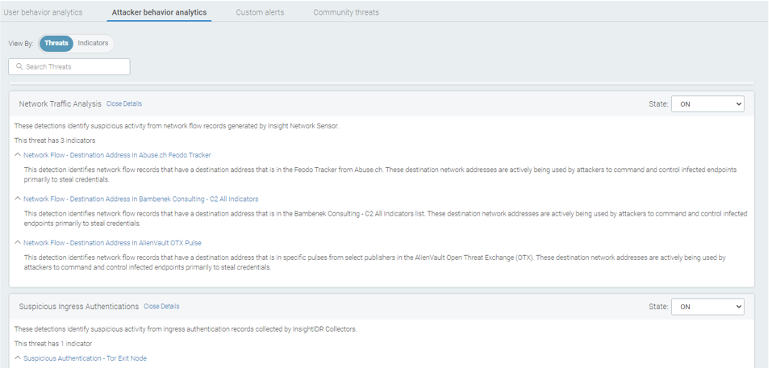This screenshot has height=368, width=769.
Task: Click the Network Traffic Analysis heading
Action: [x=60, y=104]
